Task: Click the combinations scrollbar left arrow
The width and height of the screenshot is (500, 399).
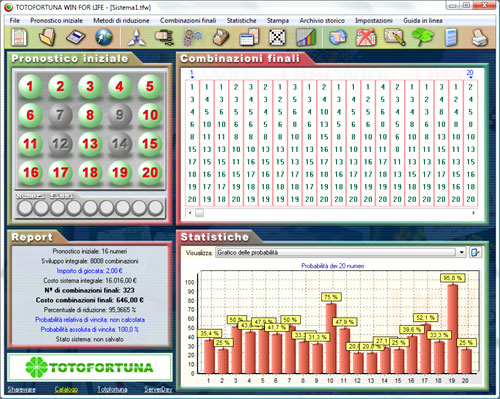Action: [x=190, y=213]
